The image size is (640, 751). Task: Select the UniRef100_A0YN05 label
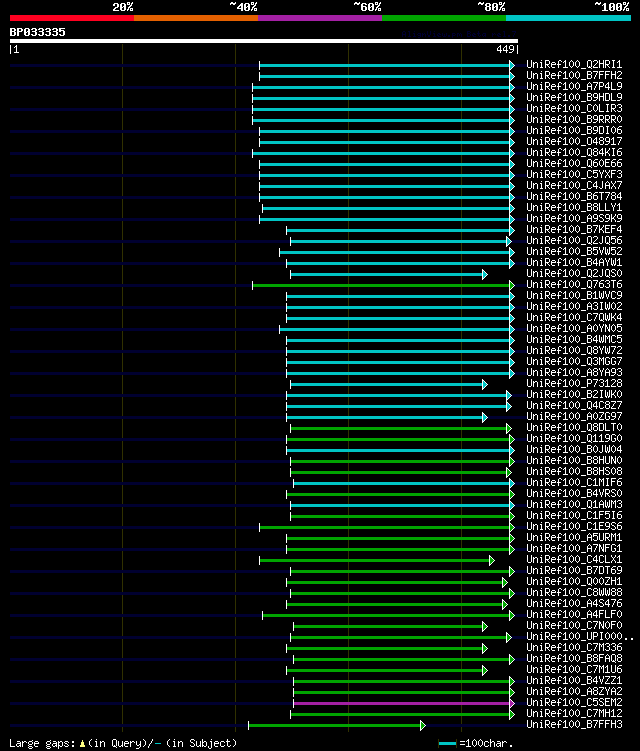[574, 329]
